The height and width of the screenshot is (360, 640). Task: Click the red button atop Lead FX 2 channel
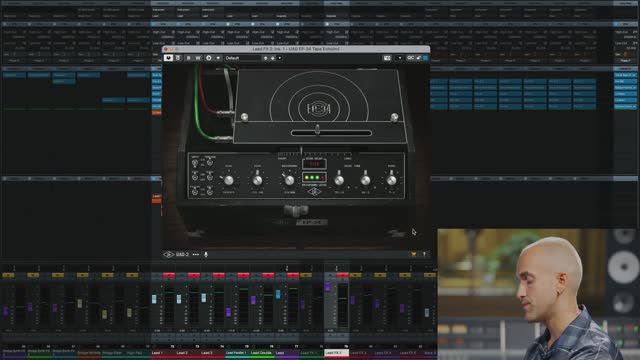[342, 276]
